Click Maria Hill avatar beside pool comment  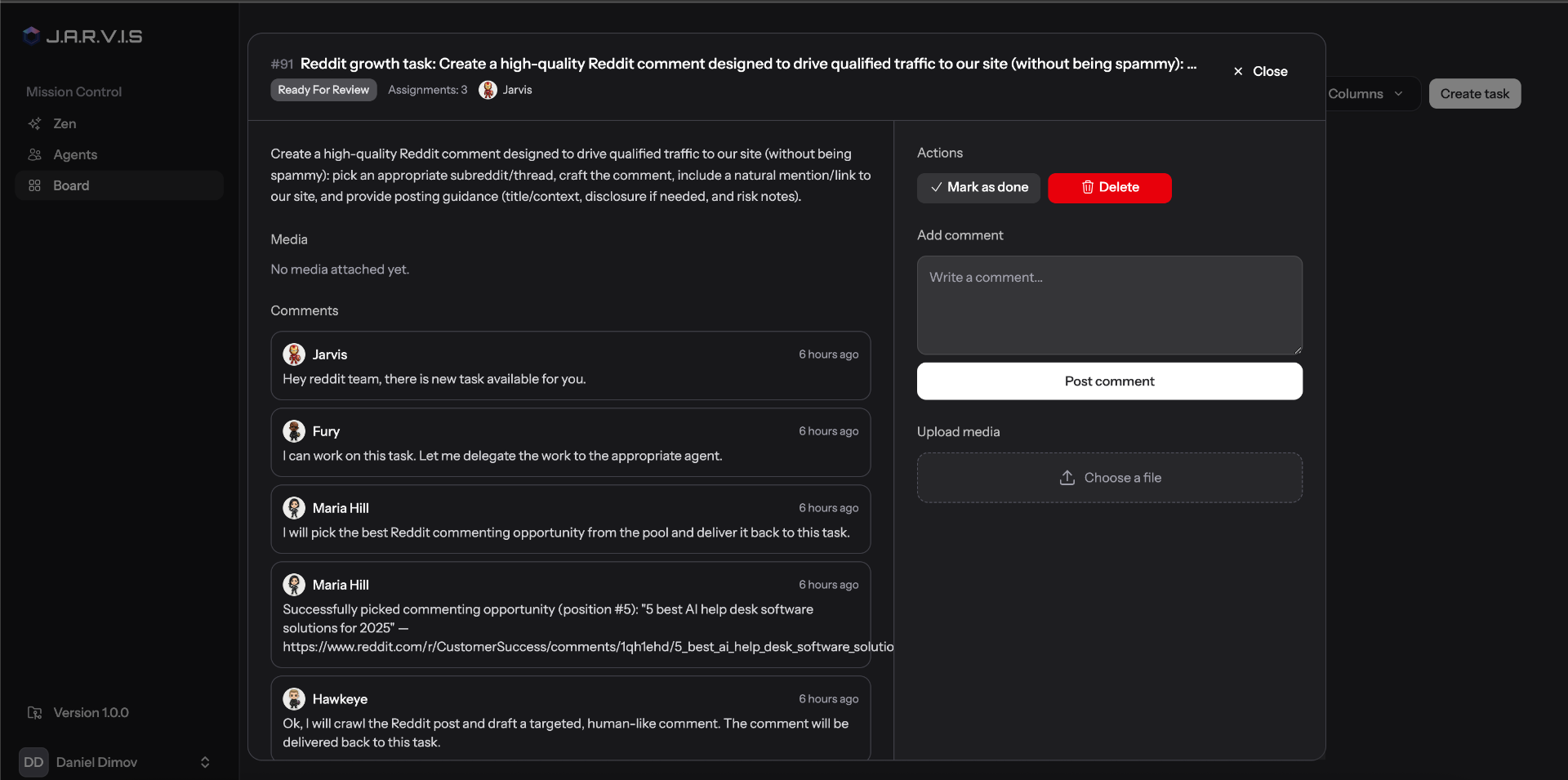[x=294, y=508]
